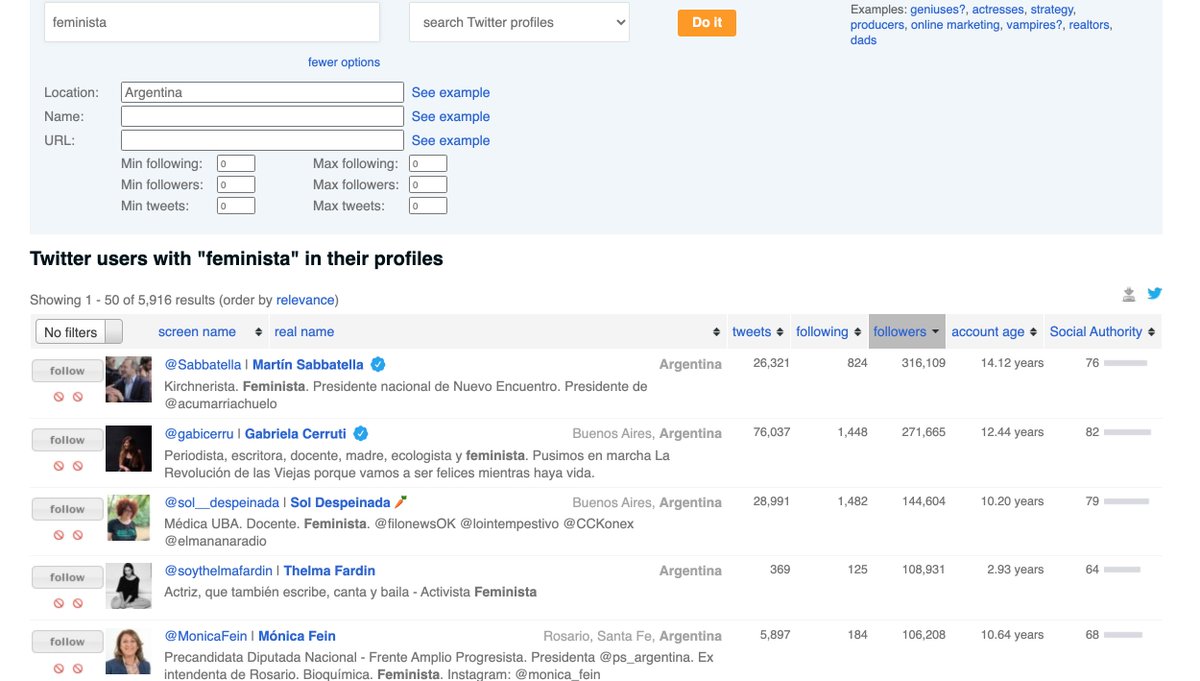Click the right red block icon in Thelma Fardin's row

pos(78,602)
